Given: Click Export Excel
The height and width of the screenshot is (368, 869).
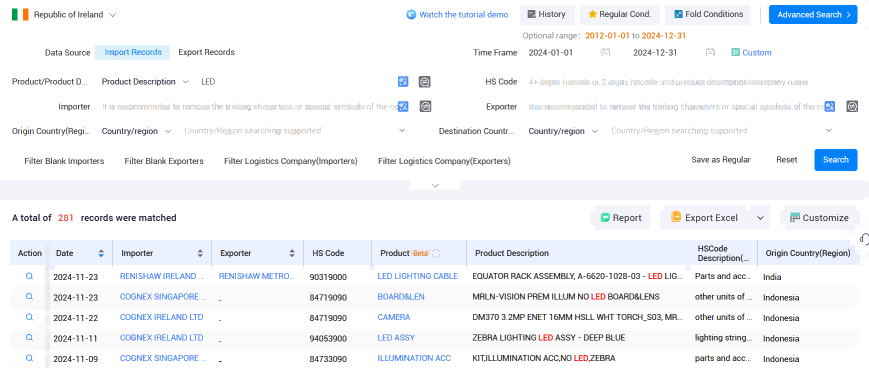Looking at the screenshot, I should click(704, 218).
